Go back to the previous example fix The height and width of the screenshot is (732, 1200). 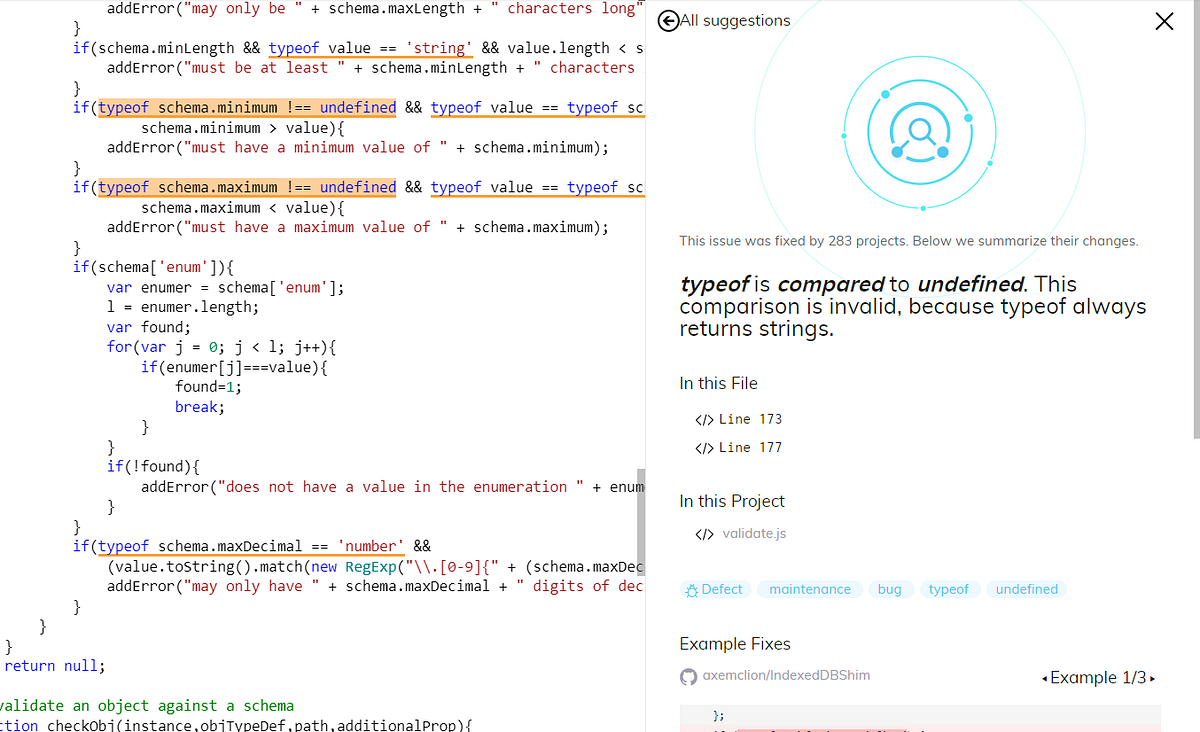(x=1046, y=677)
